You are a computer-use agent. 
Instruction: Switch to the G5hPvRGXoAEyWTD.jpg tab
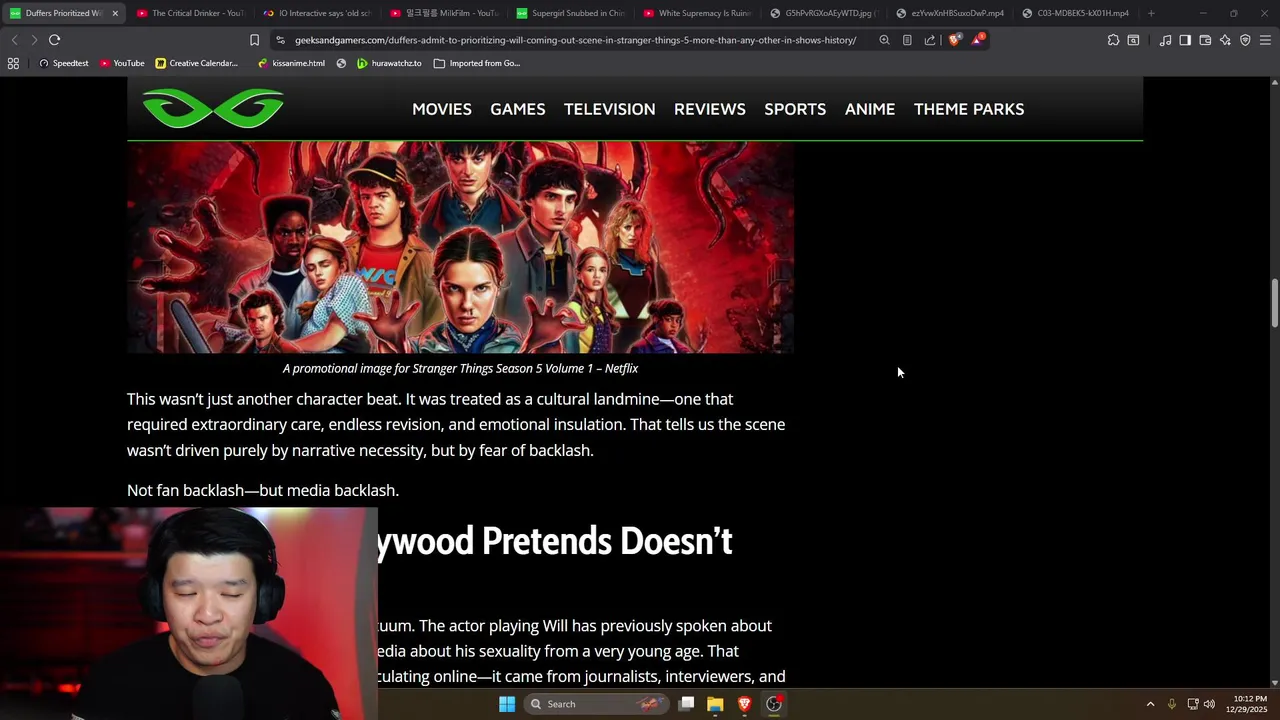click(x=824, y=13)
